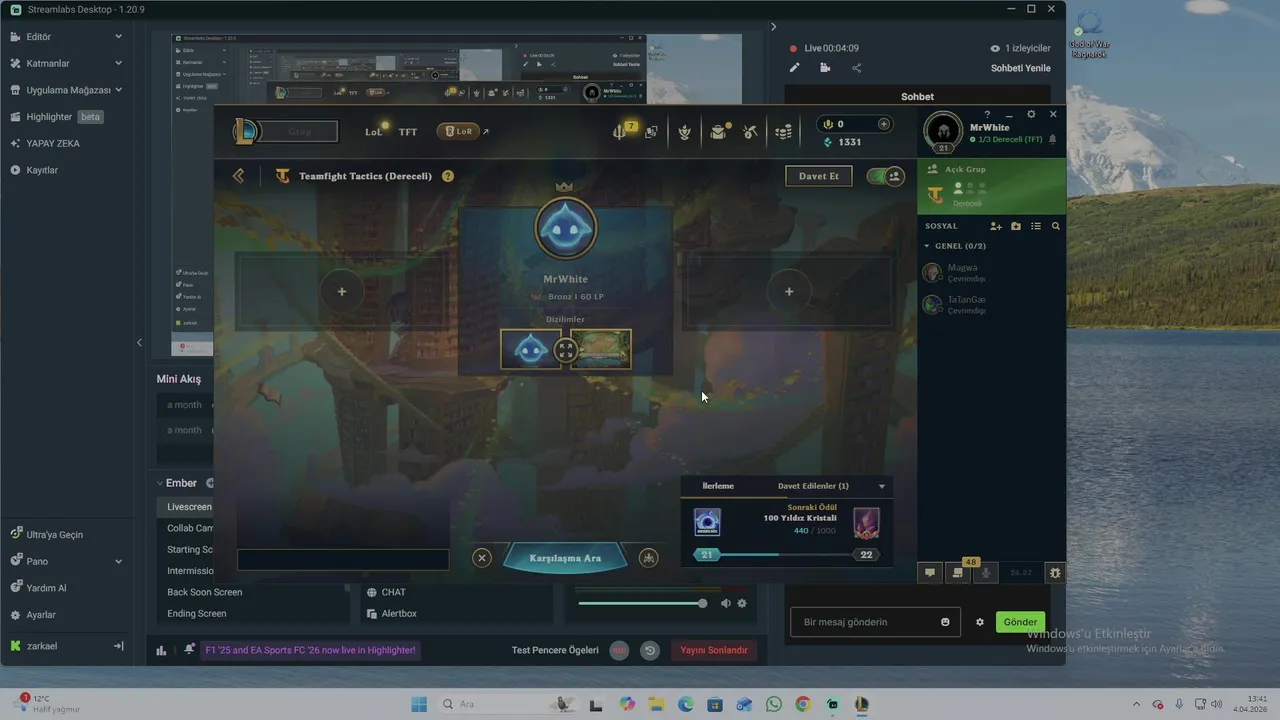The width and height of the screenshot is (1280, 720).
Task: Toggle the open party switch in League lobby
Action: [x=884, y=176]
